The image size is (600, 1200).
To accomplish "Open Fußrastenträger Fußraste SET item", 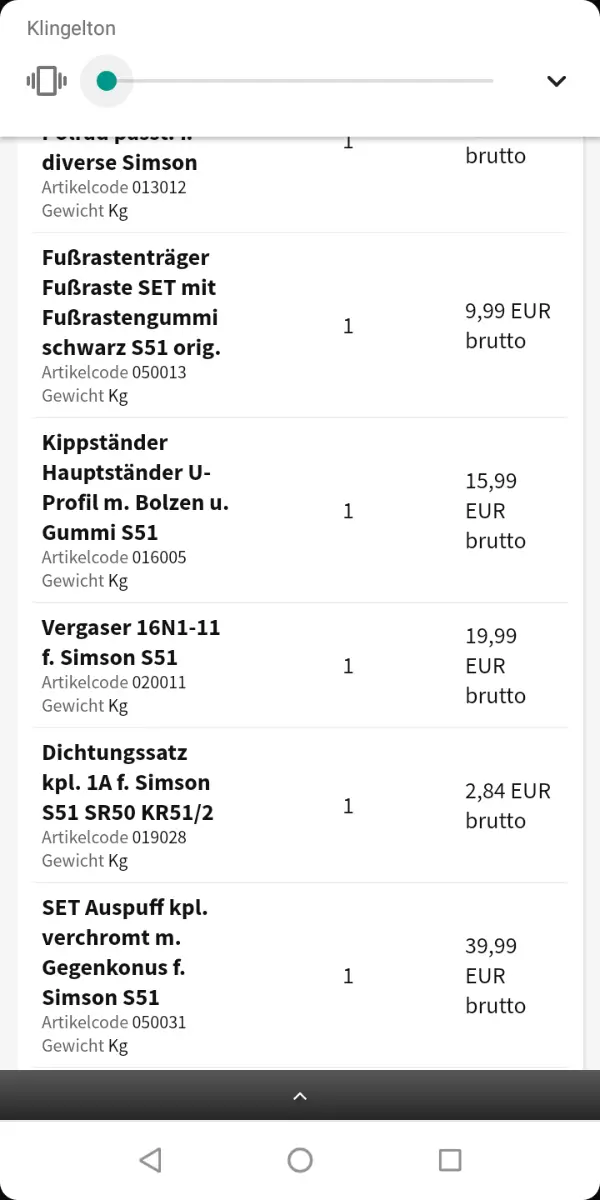I will point(130,302).
